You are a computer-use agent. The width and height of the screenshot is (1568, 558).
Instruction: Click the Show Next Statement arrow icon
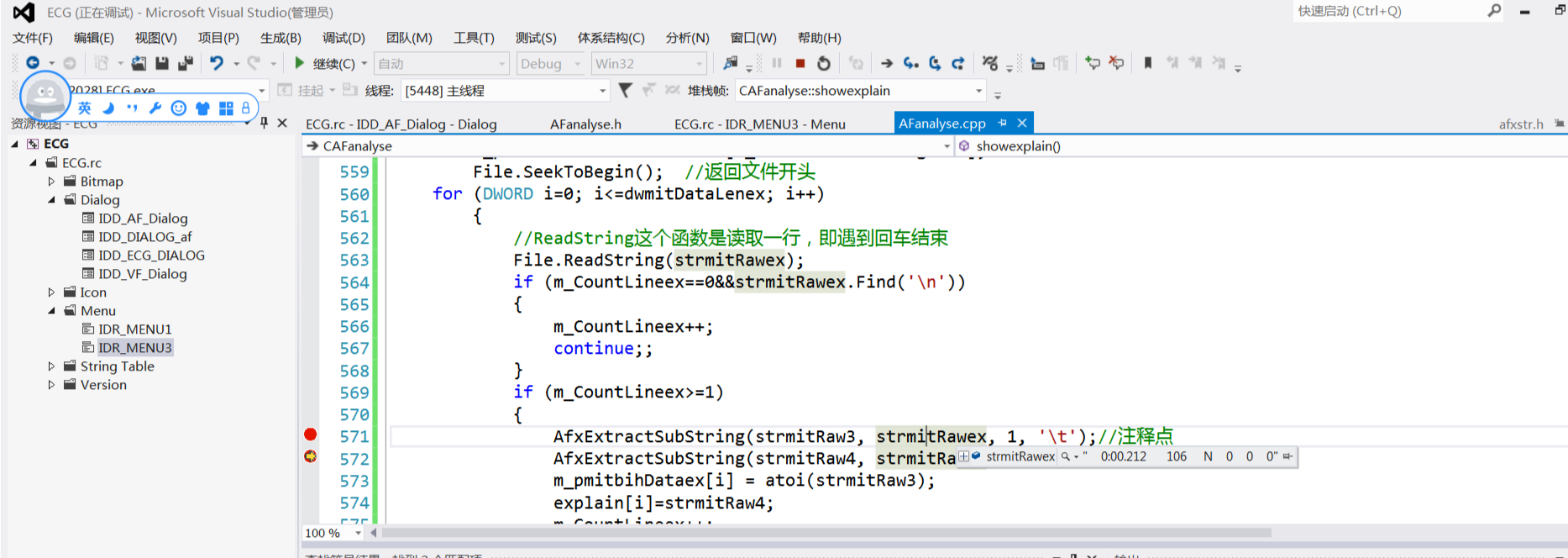[x=887, y=63]
